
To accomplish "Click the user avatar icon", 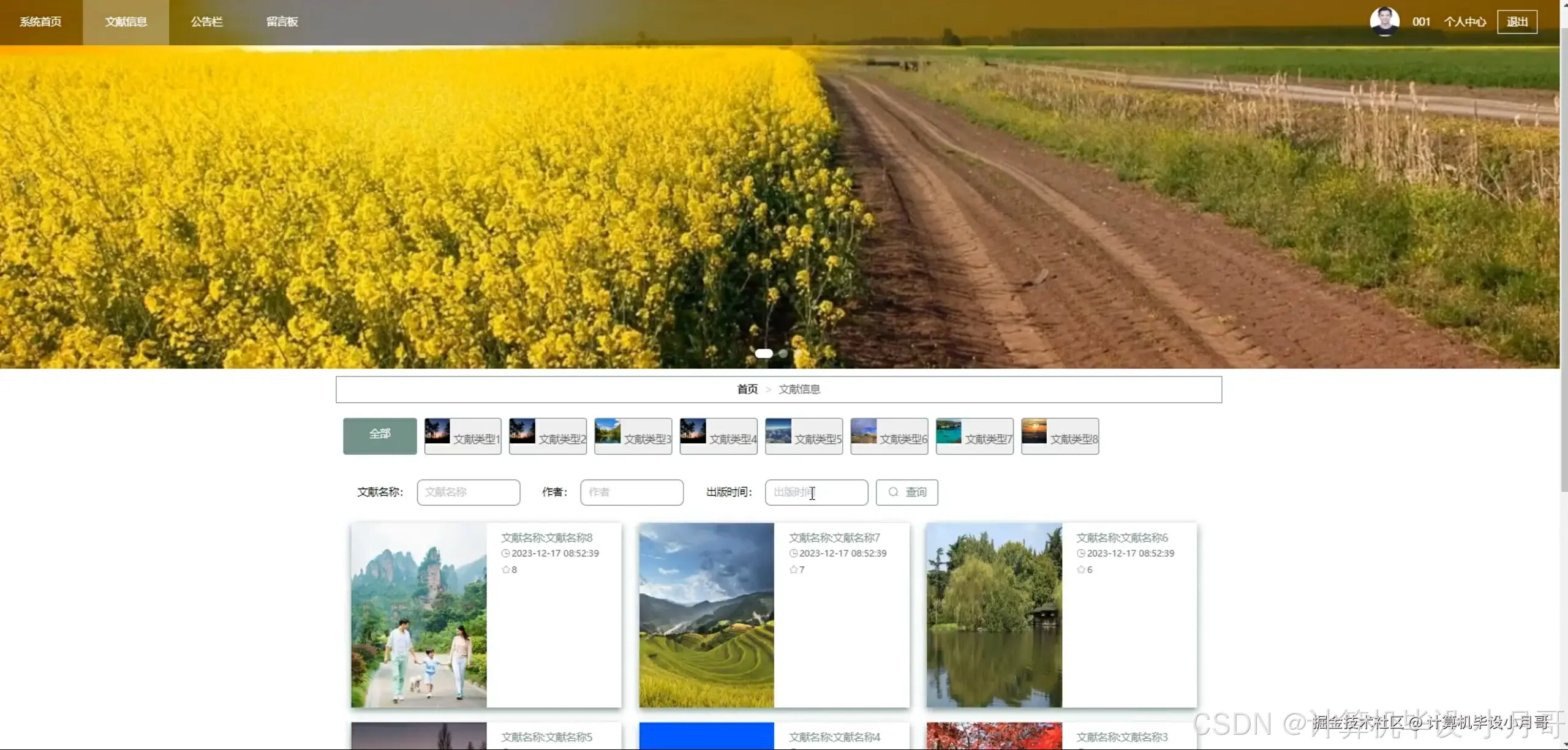I will tap(1384, 21).
